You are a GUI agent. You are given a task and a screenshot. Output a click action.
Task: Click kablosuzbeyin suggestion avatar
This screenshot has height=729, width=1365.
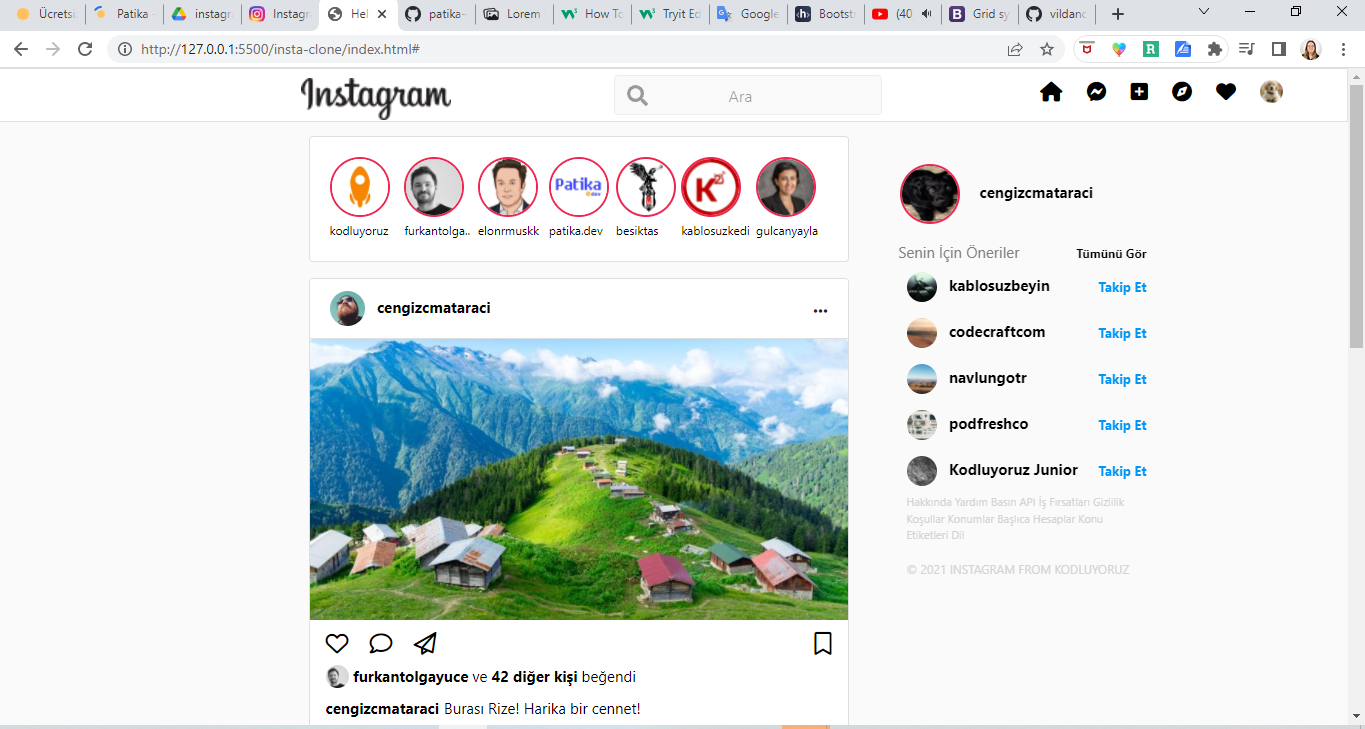pos(922,287)
